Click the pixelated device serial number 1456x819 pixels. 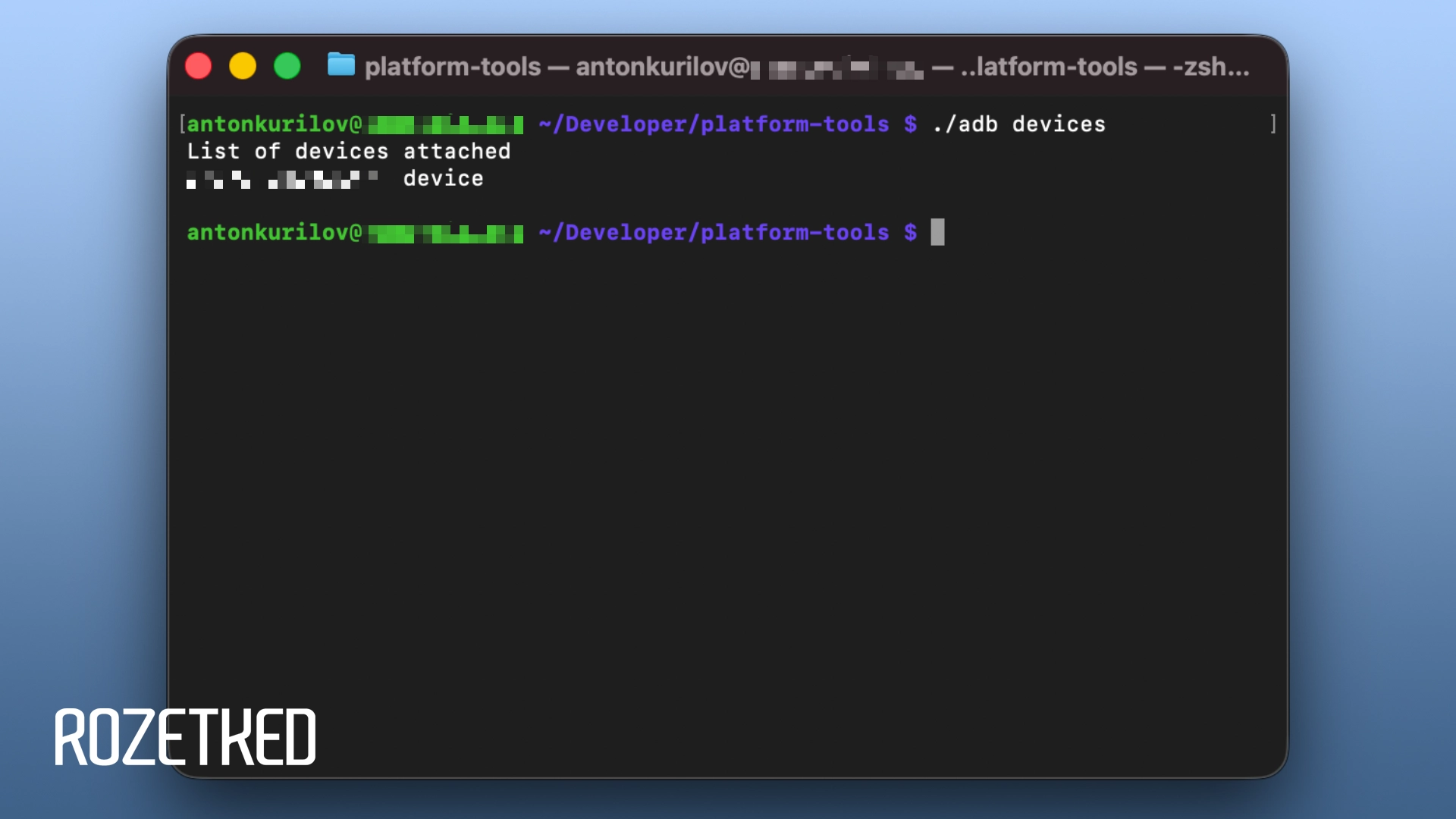[282, 180]
